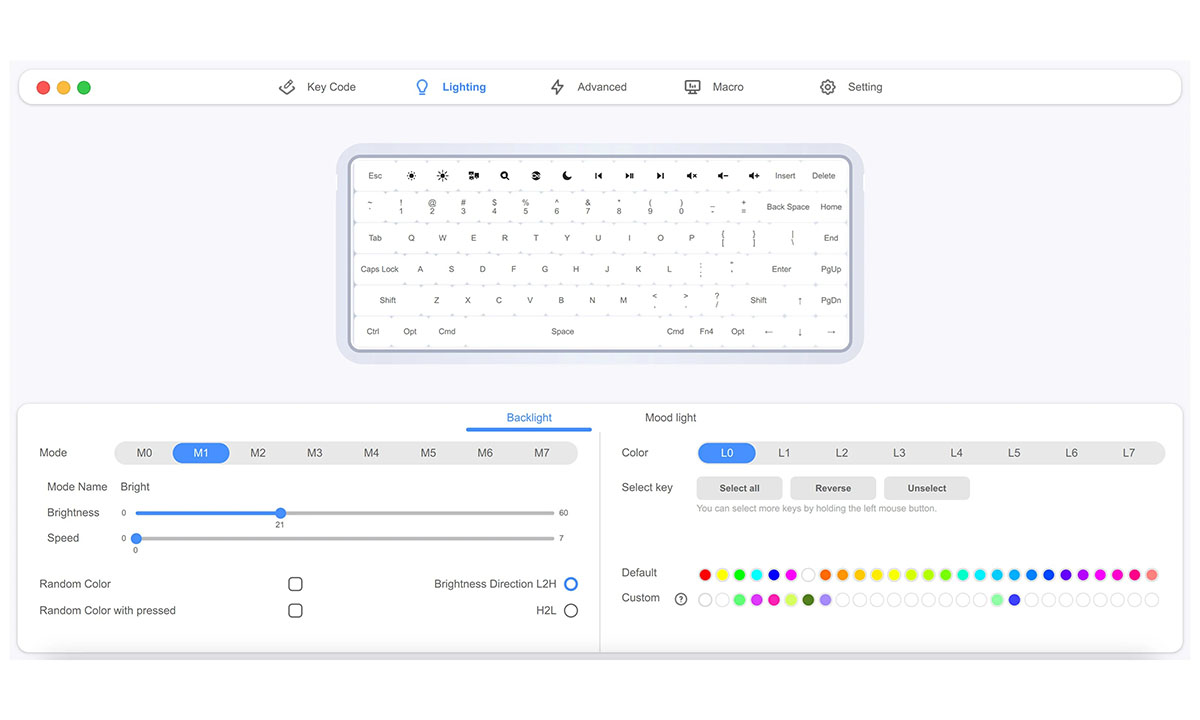
Task: Toggle the Random Color checkbox
Action: (x=295, y=583)
